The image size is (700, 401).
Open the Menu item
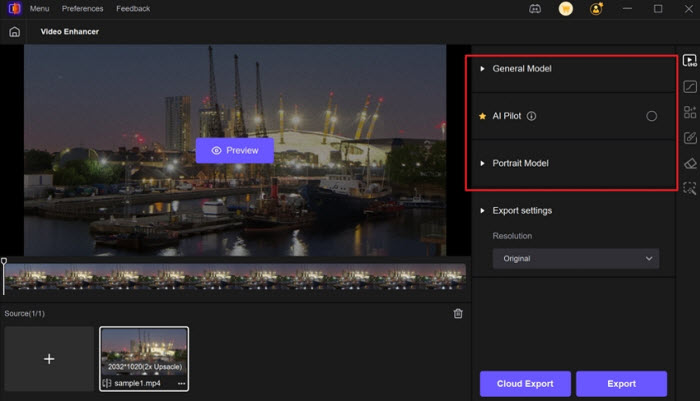point(39,8)
